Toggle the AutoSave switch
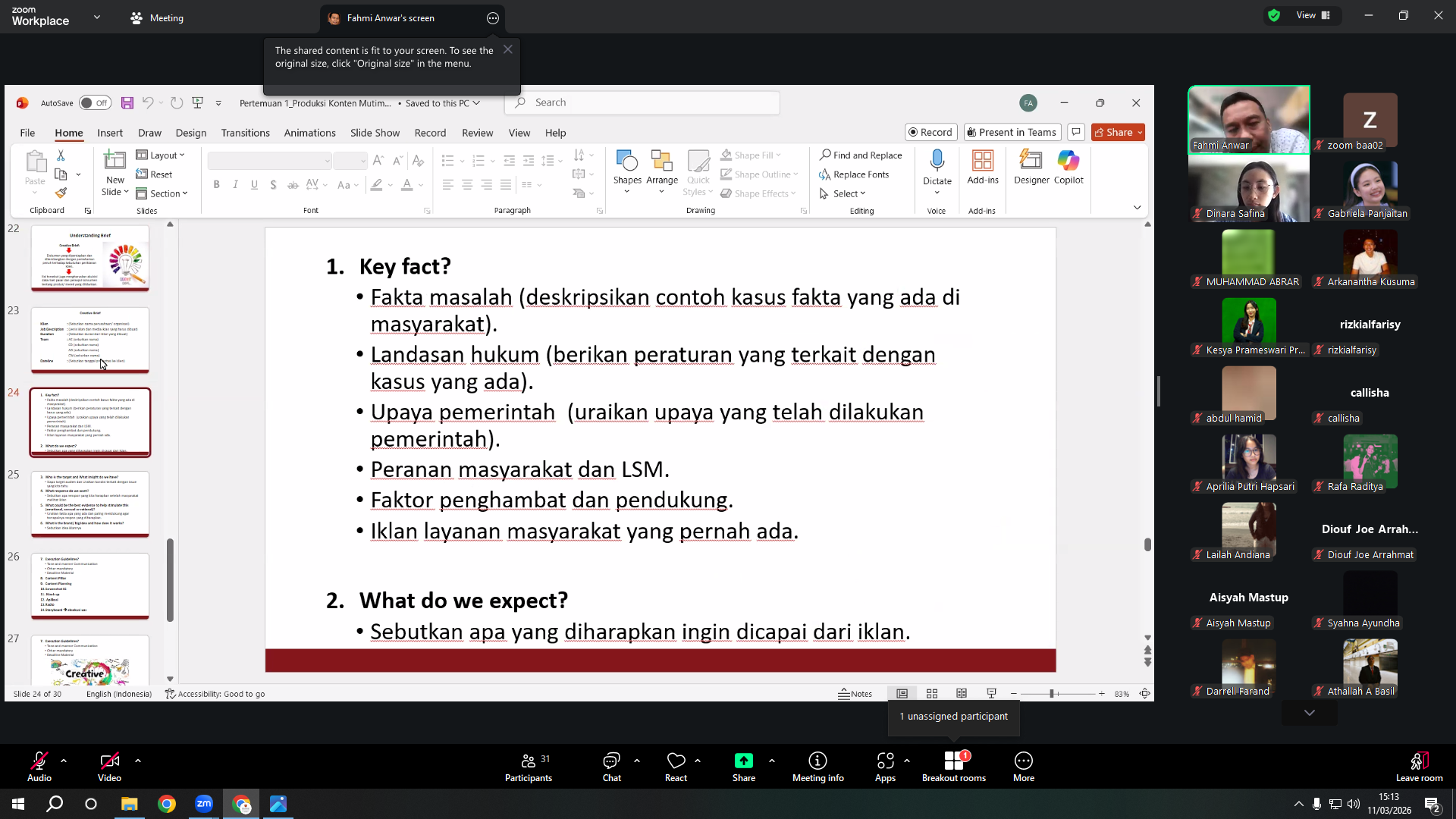Viewport: 1456px width, 819px height. (x=95, y=103)
